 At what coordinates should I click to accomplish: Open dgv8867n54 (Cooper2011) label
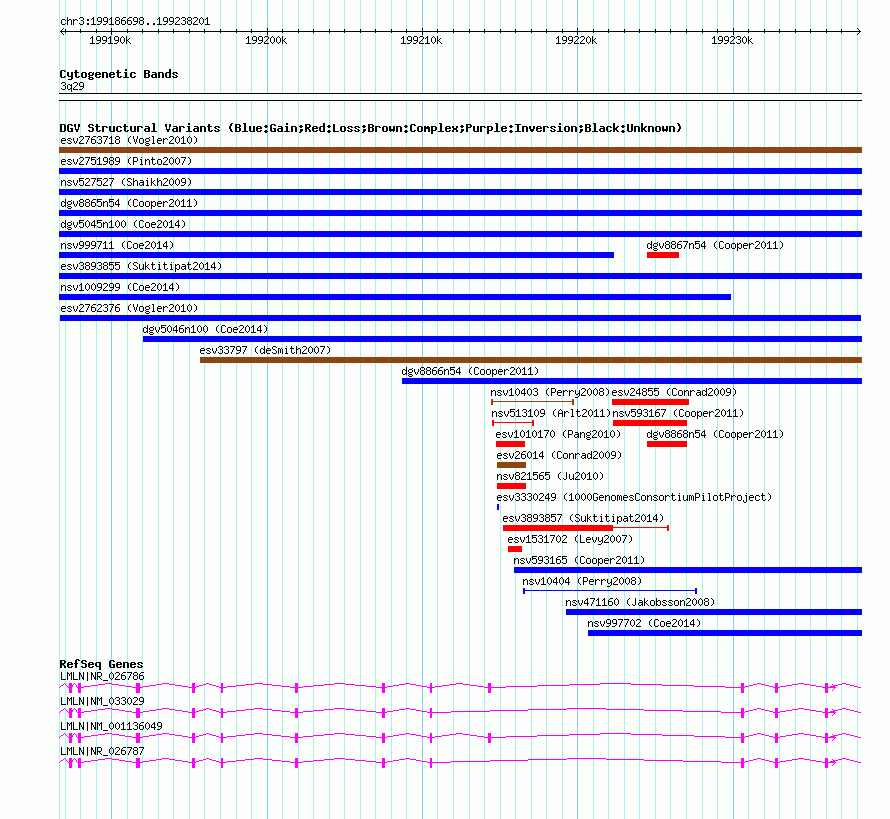(715, 245)
